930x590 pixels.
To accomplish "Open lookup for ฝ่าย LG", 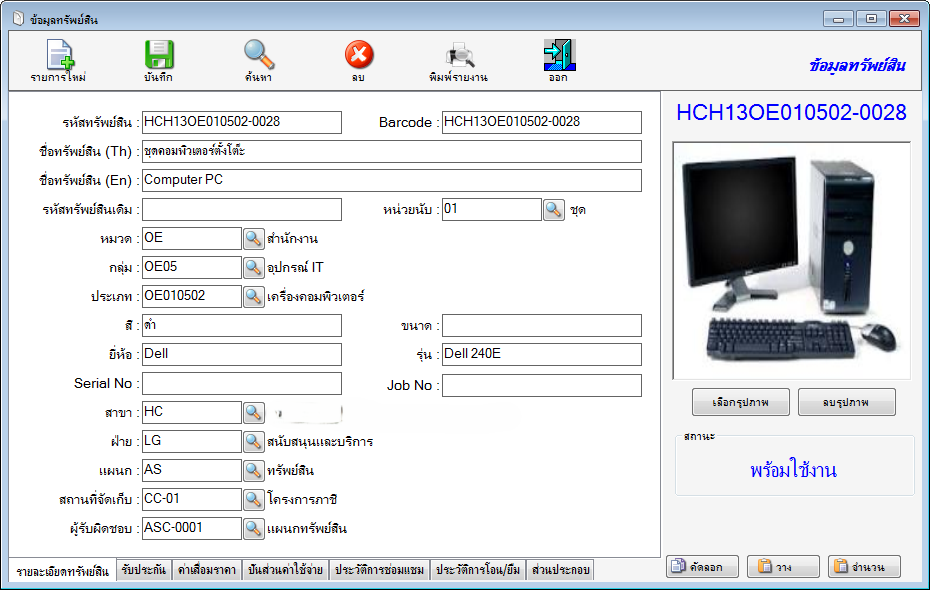I will [x=253, y=441].
